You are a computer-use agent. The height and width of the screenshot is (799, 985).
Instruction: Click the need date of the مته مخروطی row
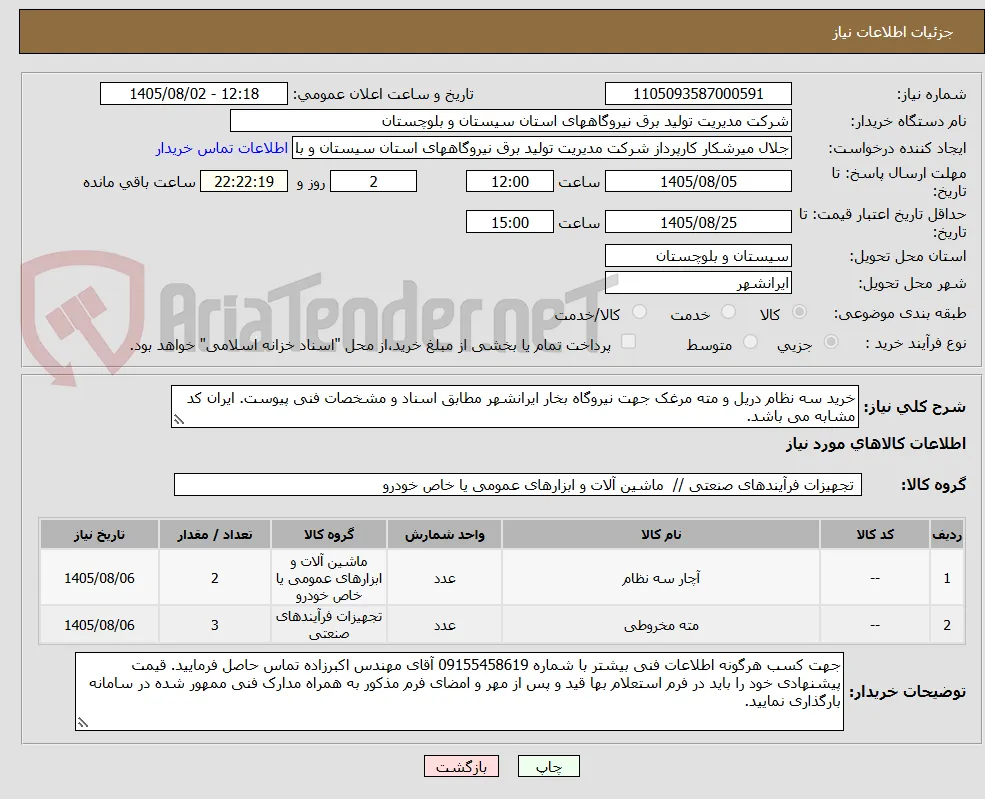click(99, 625)
